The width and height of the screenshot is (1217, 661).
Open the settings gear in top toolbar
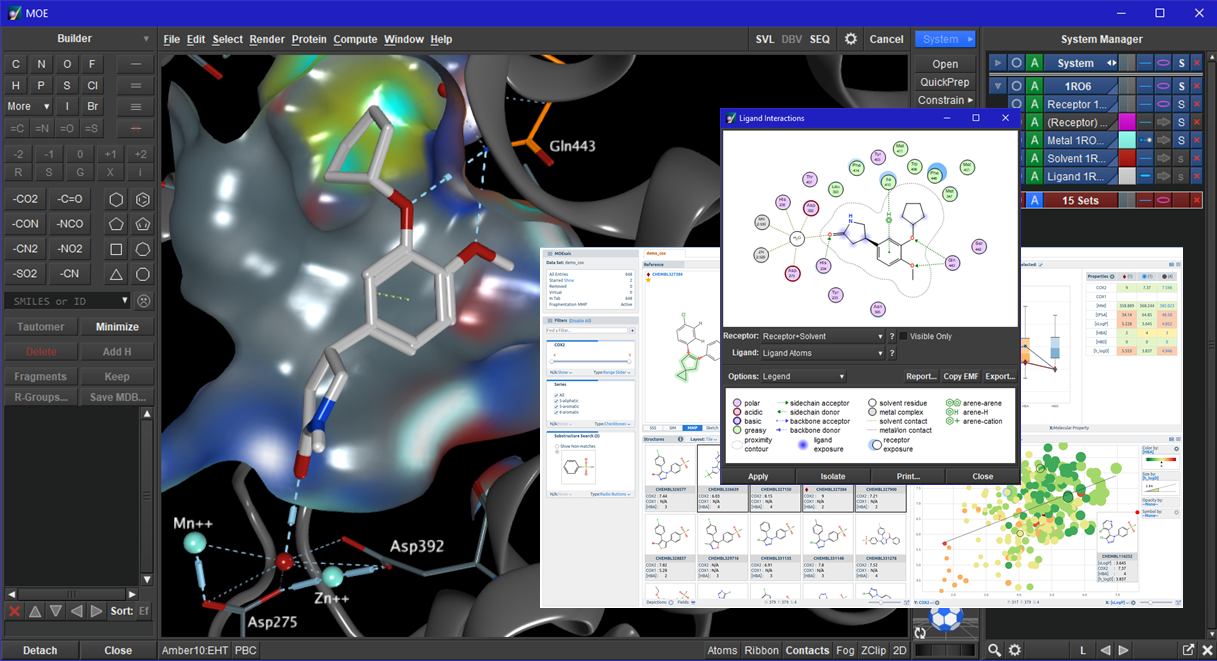(x=851, y=39)
